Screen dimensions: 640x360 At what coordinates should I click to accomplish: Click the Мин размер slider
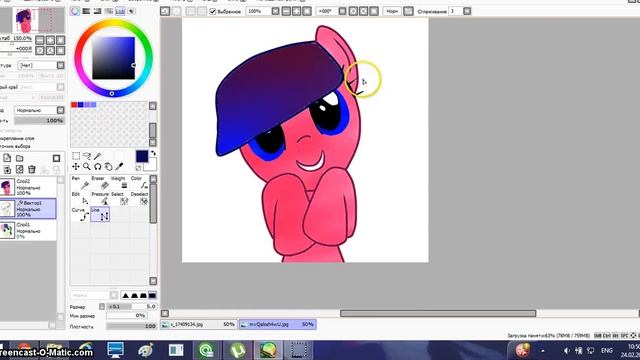(x=127, y=316)
